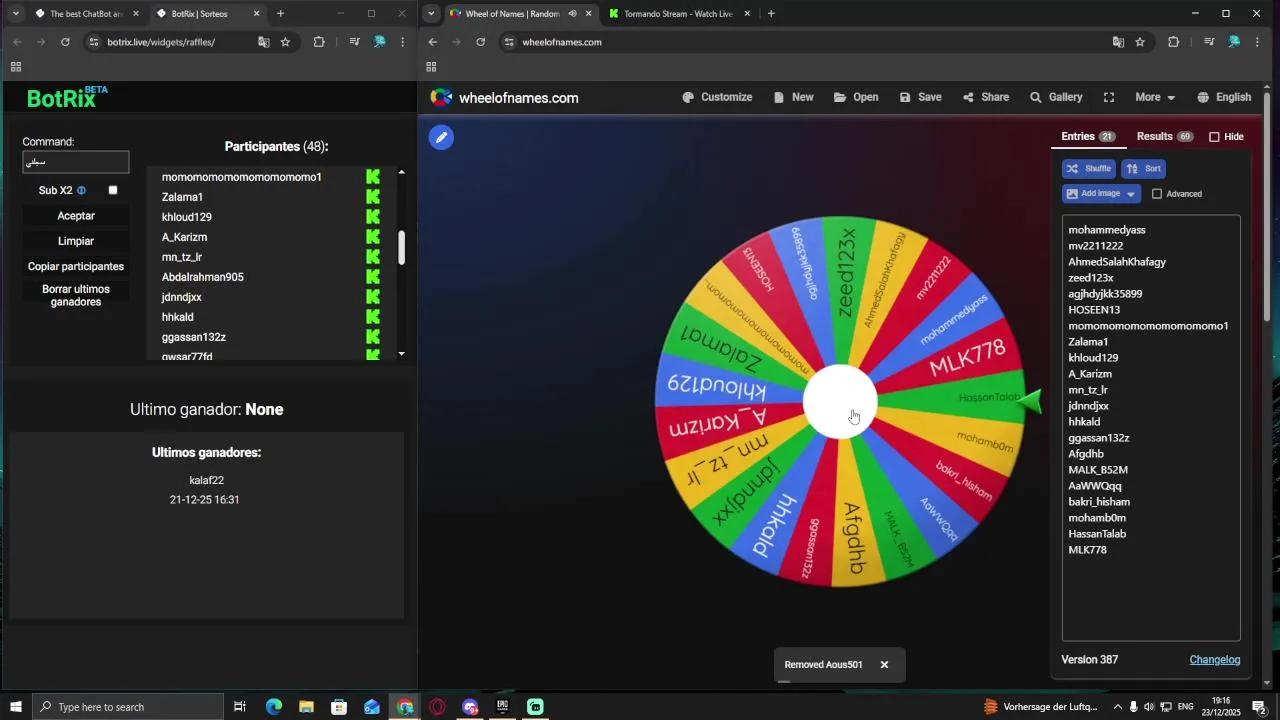Click the Aceptar button
1280x720 pixels.
(76, 216)
